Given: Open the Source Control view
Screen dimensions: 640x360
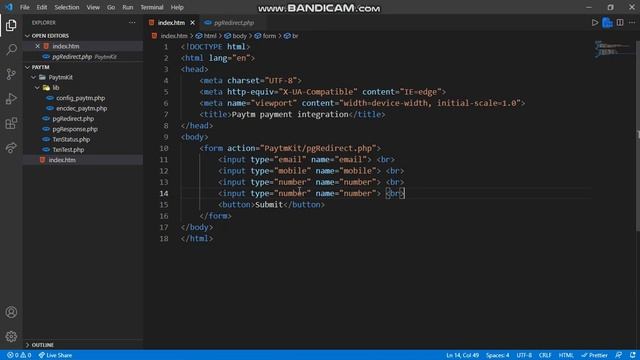Looking at the screenshot, I should 11,74.
